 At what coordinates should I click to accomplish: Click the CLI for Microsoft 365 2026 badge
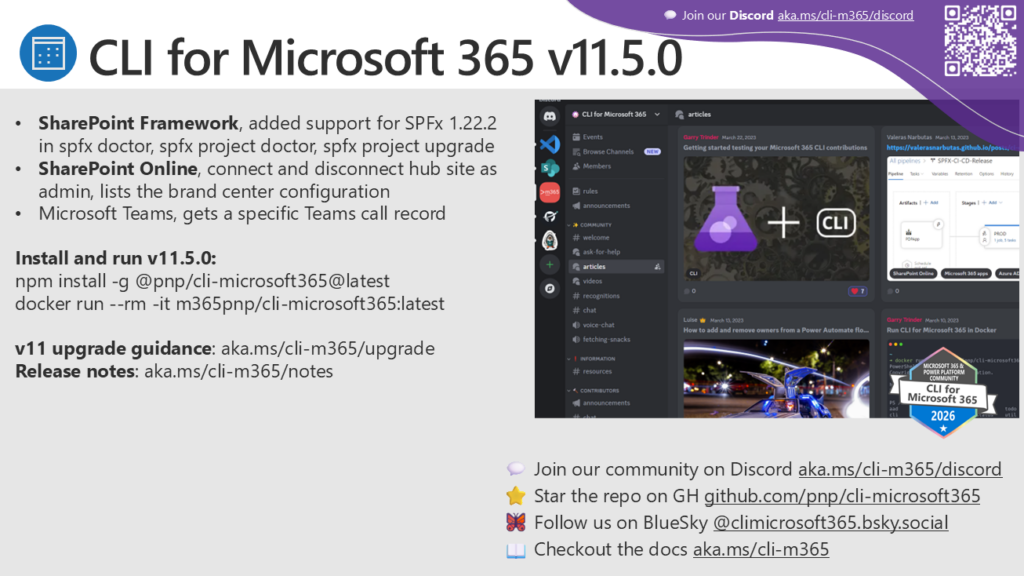[942, 392]
